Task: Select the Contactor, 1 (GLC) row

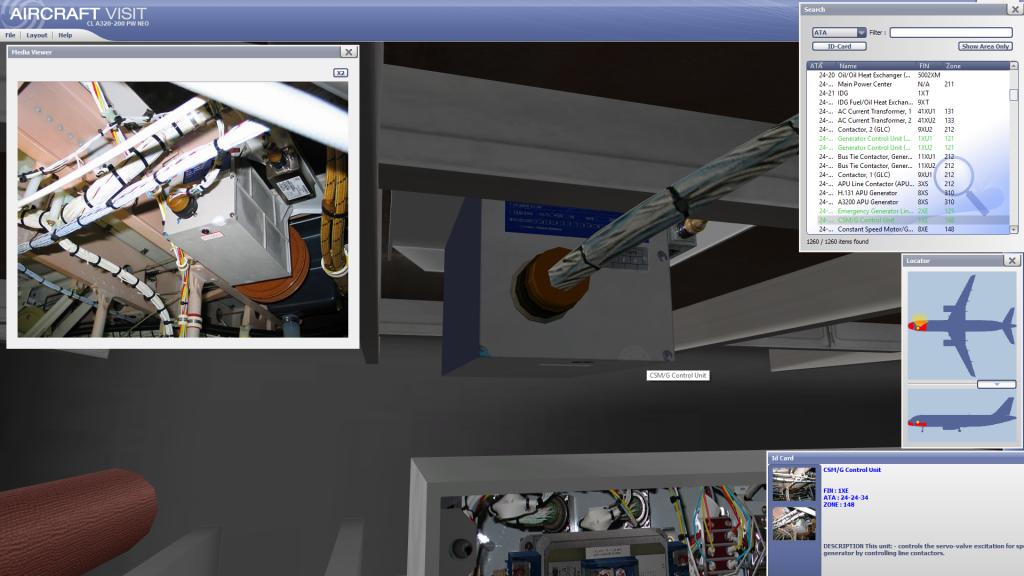Action: pyautogui.click(x=908, y=175)
